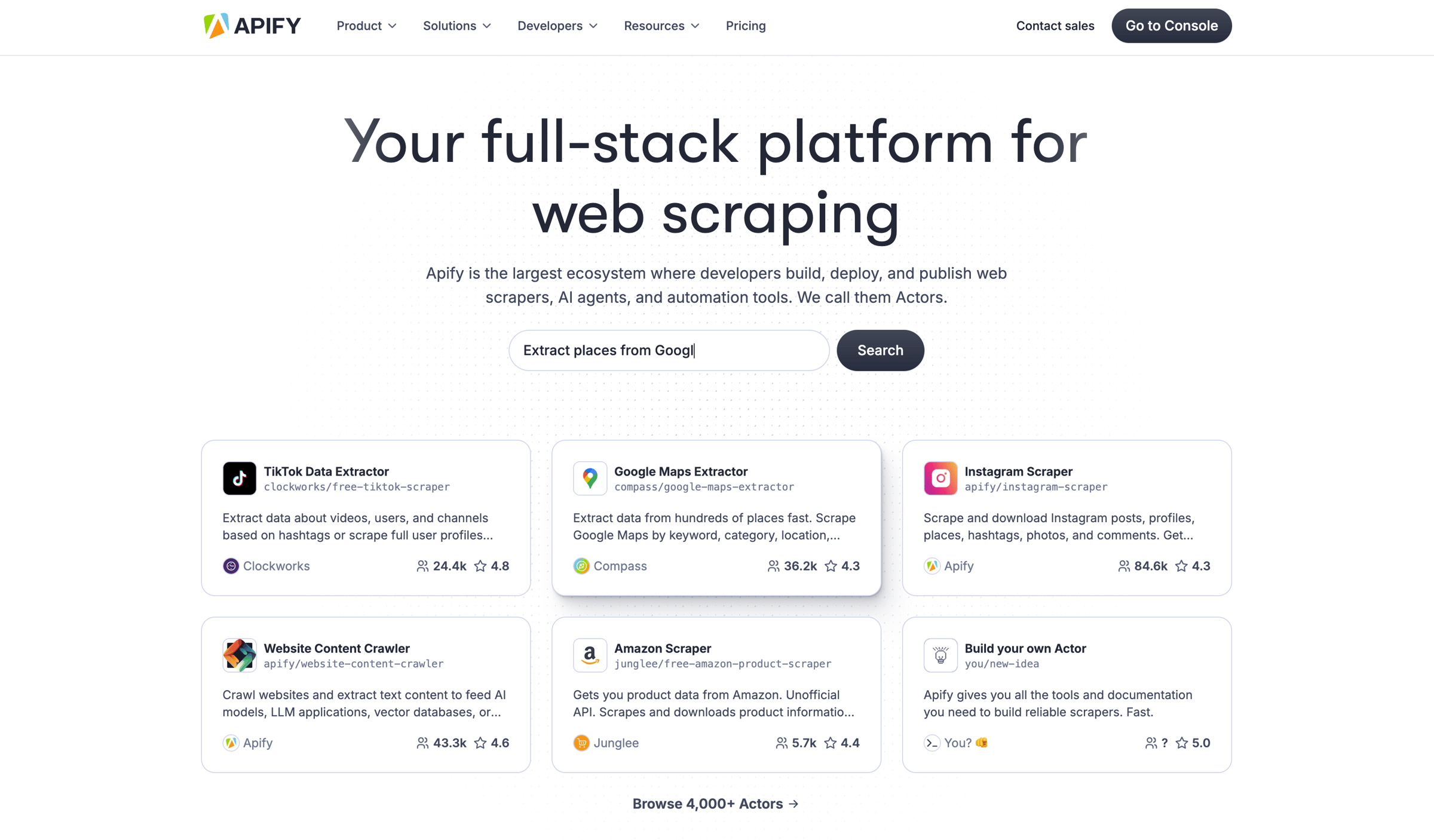Click the Junglee author avatar
This screenshot has height=840, width=1434.
click(x=581, y=743)
